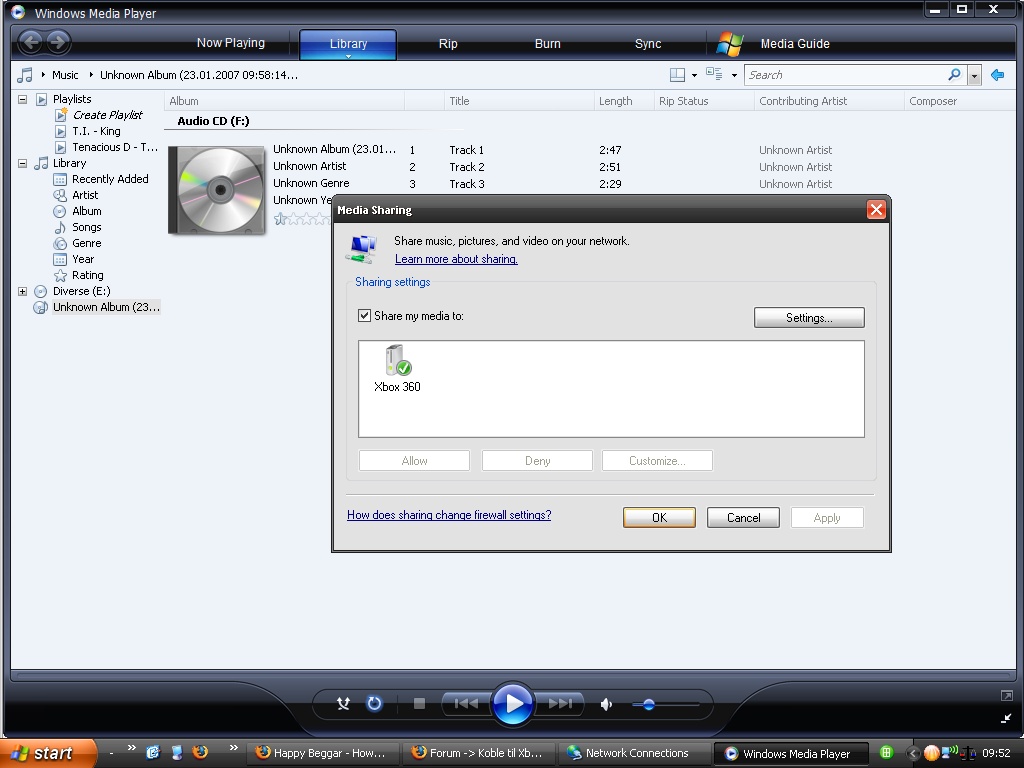Open the Tenacious D playlist

(x=115, y=148)
